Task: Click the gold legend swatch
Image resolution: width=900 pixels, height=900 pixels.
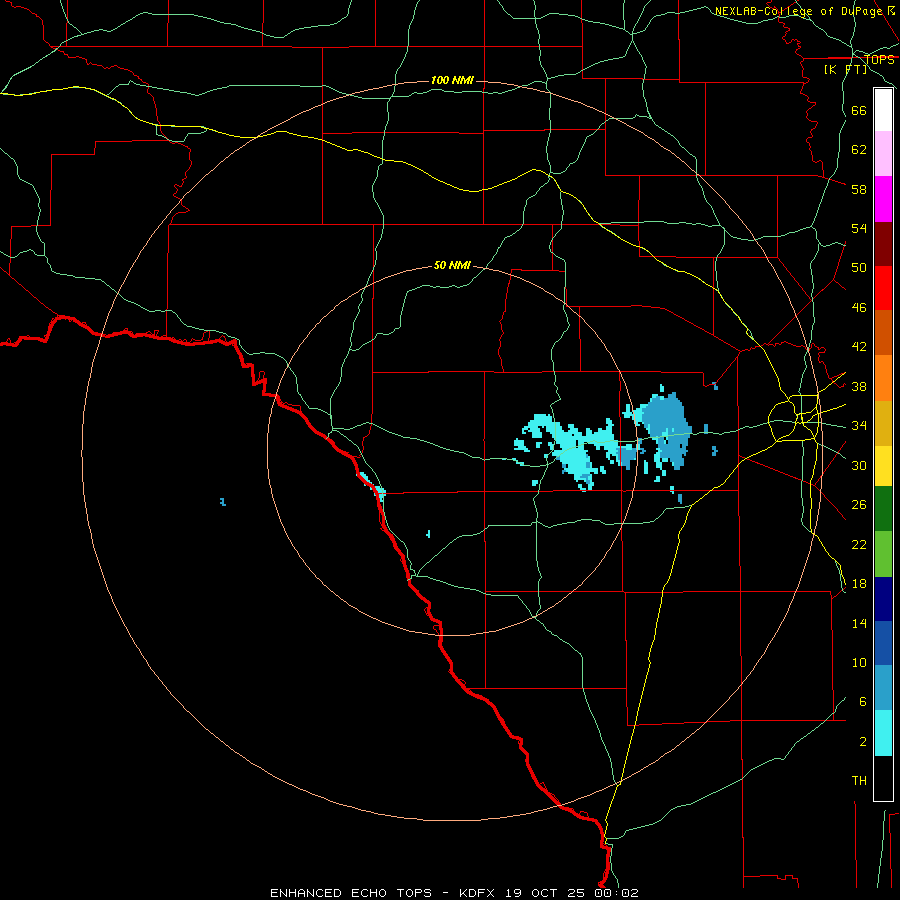Action: [x=883, y=423]
